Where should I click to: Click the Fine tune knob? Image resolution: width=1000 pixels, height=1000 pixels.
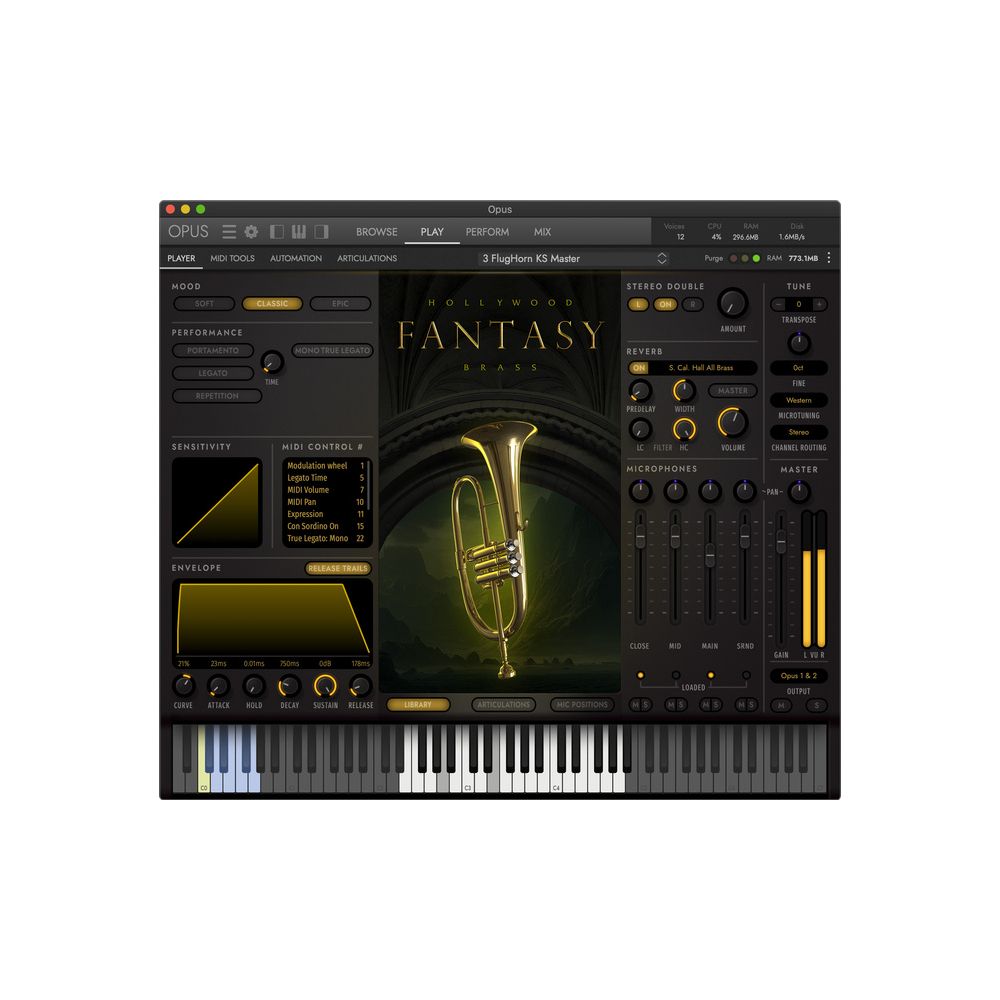798,343
